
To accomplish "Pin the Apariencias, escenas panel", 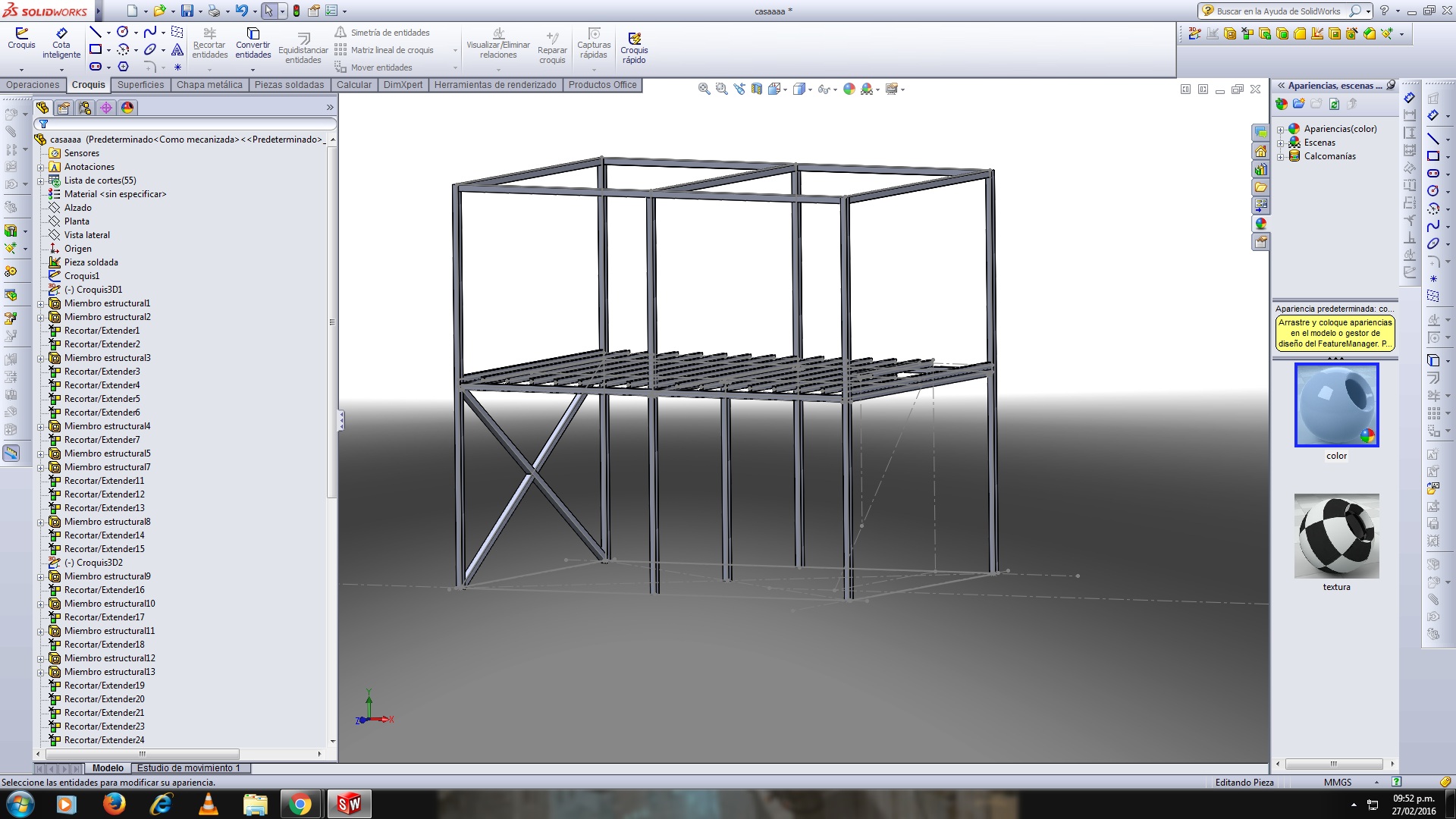I will point(1391,86).
